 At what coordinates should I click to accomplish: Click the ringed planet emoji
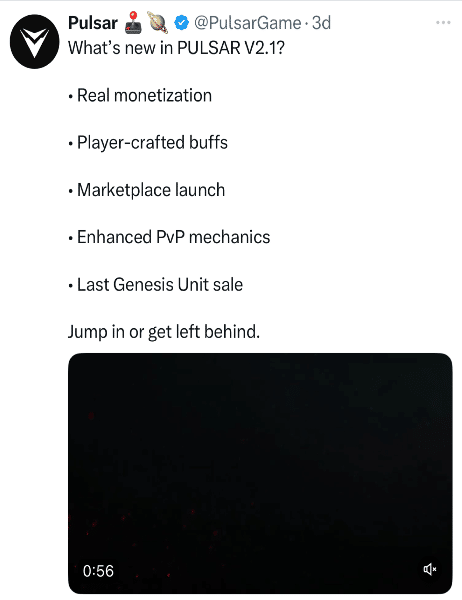[x=158, y=23]
